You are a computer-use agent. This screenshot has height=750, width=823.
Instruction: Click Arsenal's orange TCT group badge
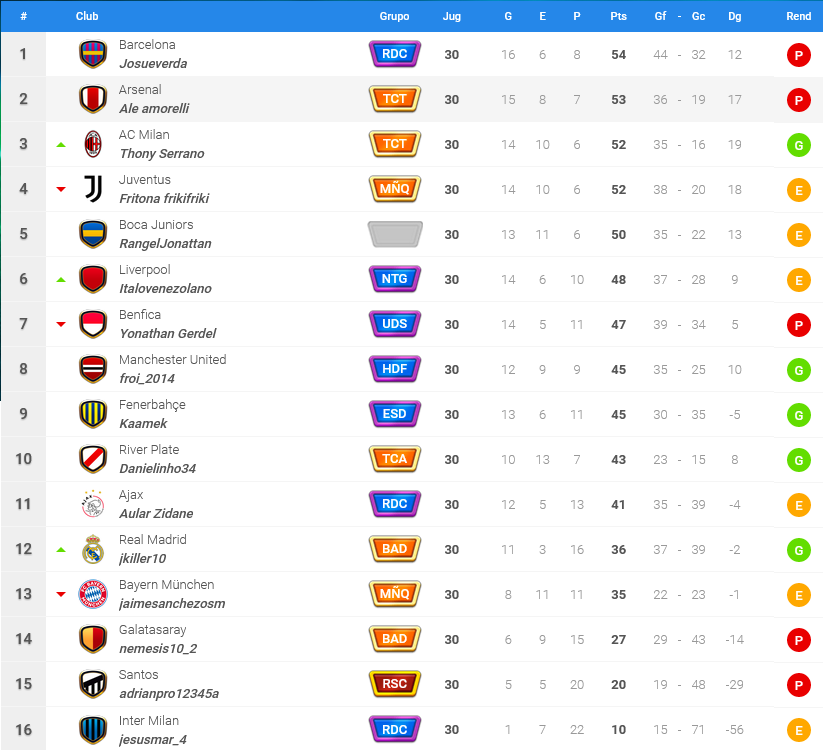pos(395,99)
